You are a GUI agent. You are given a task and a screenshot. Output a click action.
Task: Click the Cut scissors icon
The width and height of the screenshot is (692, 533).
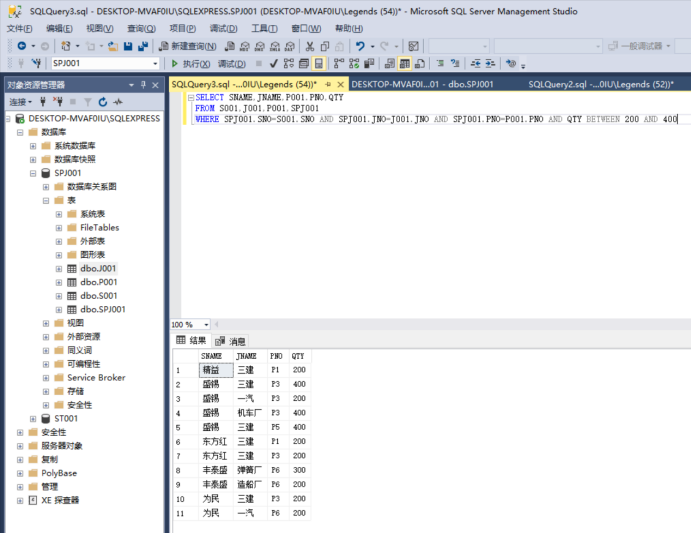point(310,46)
